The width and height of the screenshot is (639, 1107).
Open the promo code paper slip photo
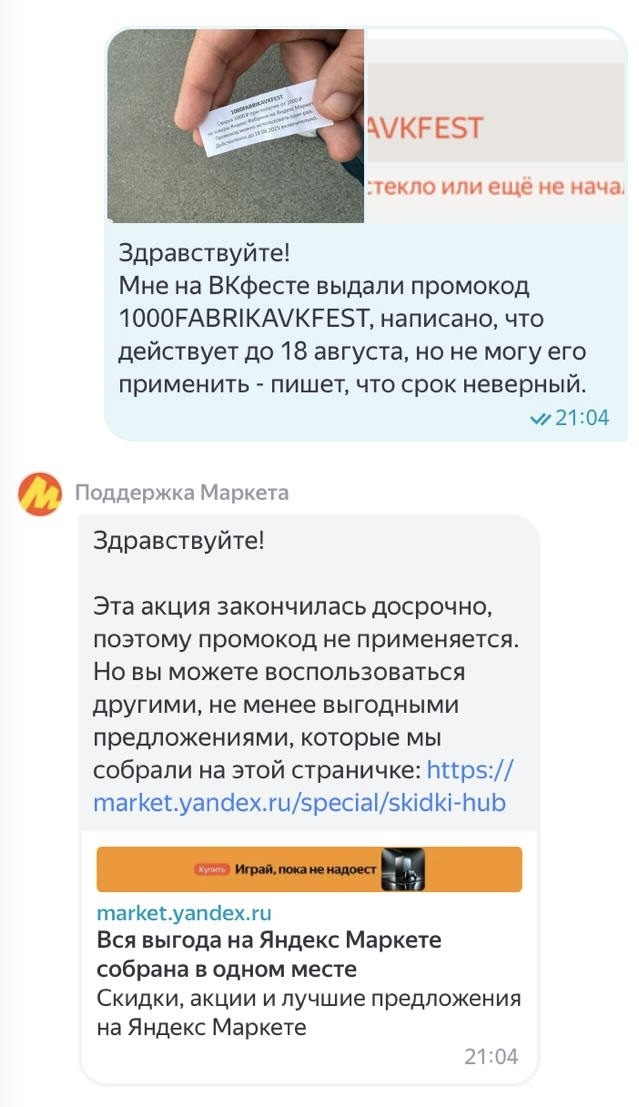click(236, 125)
